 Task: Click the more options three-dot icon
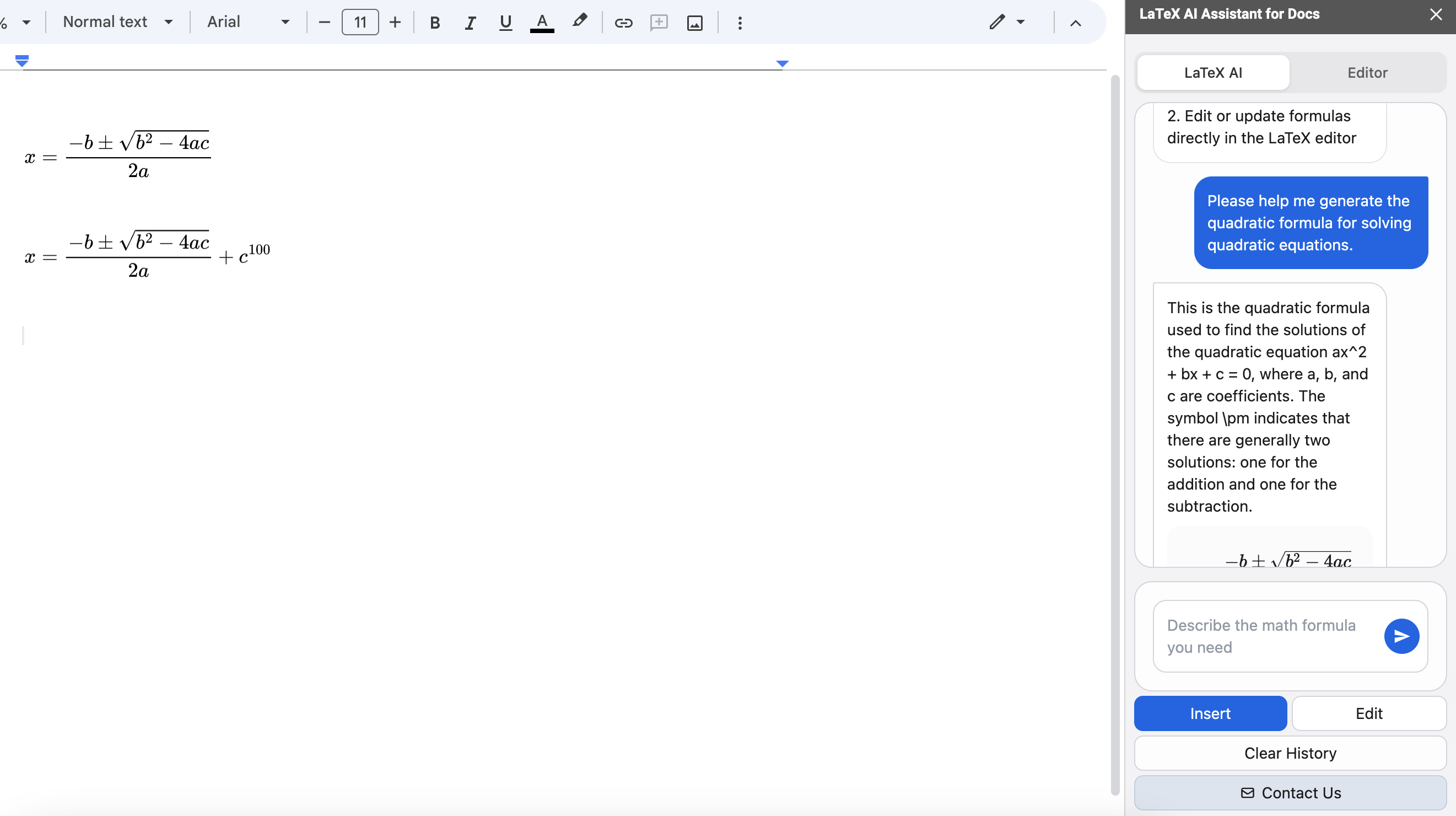739,22
